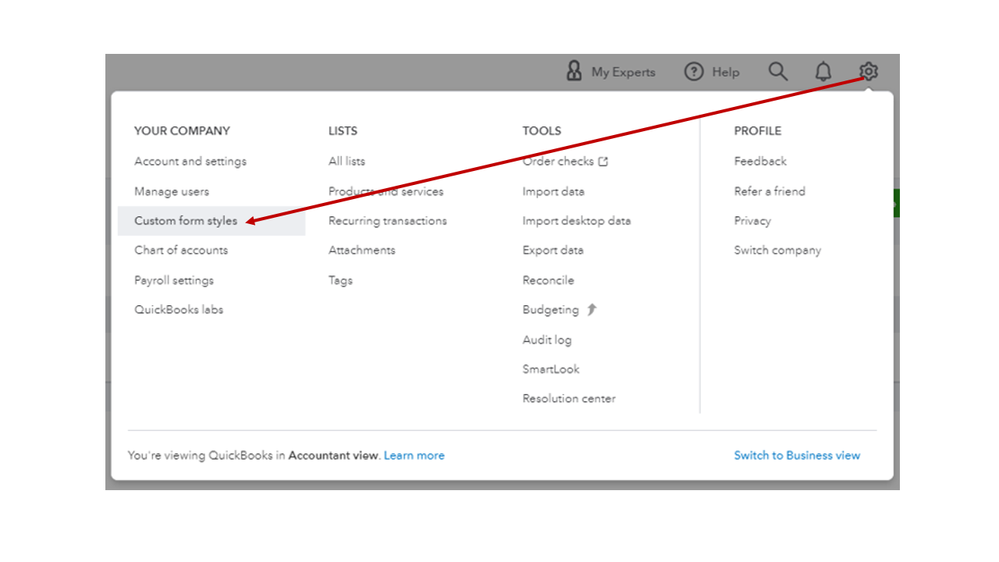Select Custom form styles

click(x=186, y=221)
